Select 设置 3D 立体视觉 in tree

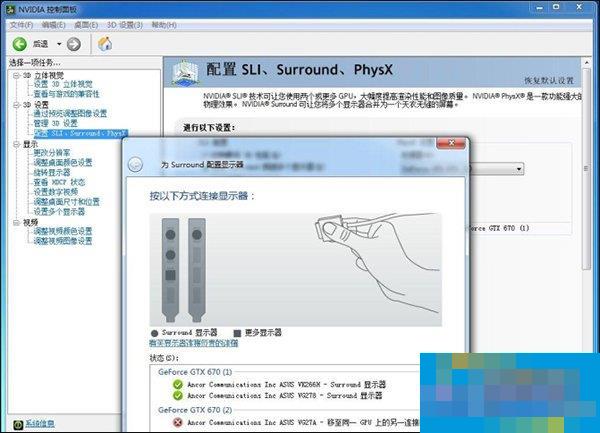[63, 84]
